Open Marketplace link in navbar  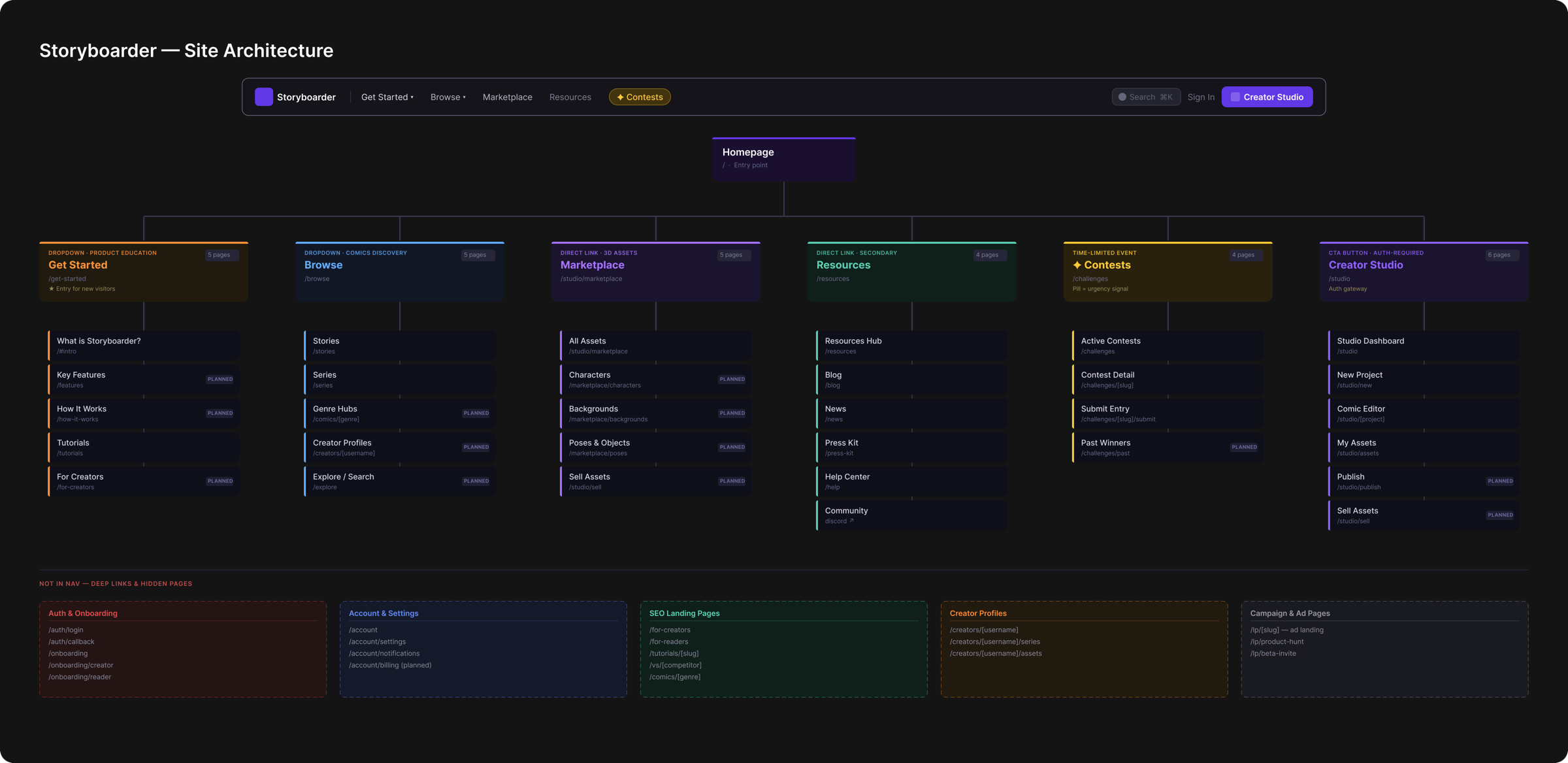tap(507, 97)
